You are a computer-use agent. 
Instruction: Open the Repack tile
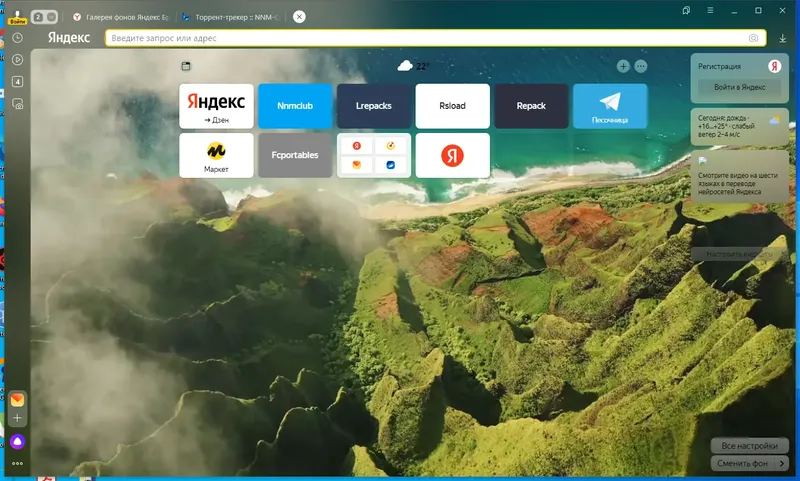click(x=531, y=106)
